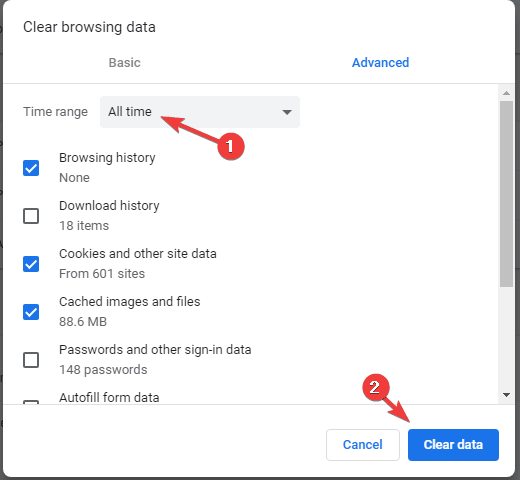Image resolution: width=520 pixels, height=480 pixels.
Task: Toggle the Autofill form data checkbox
Action: 31,402
